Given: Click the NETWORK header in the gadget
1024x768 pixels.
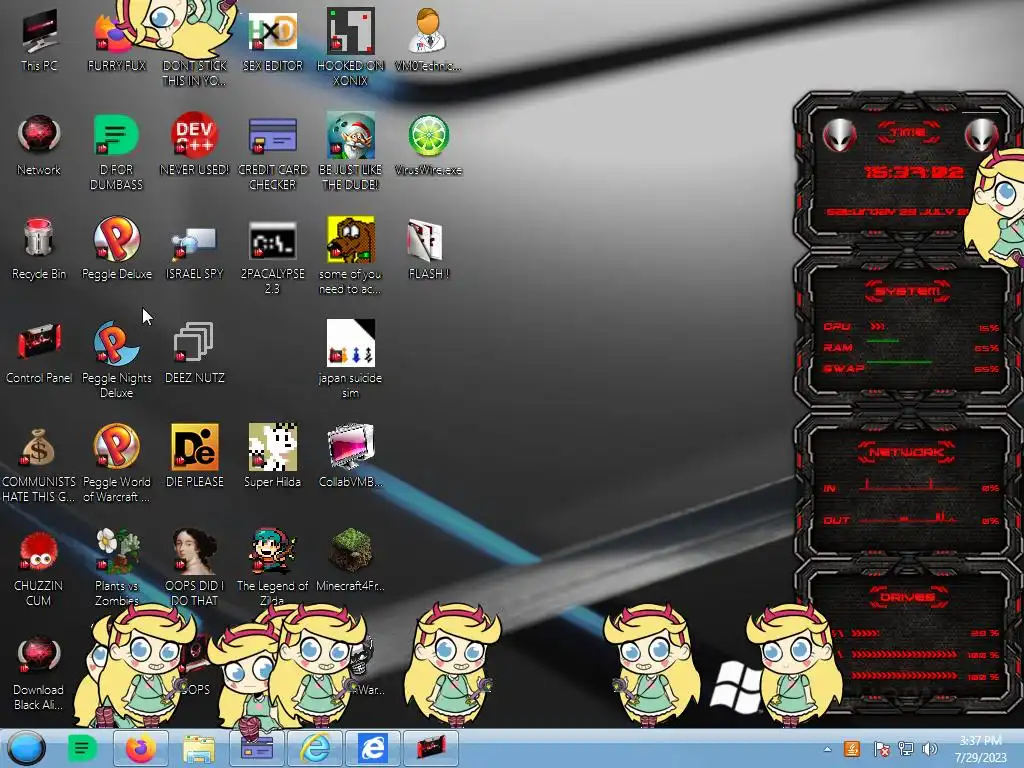Looking at the screenshot, I should [906, 452].
